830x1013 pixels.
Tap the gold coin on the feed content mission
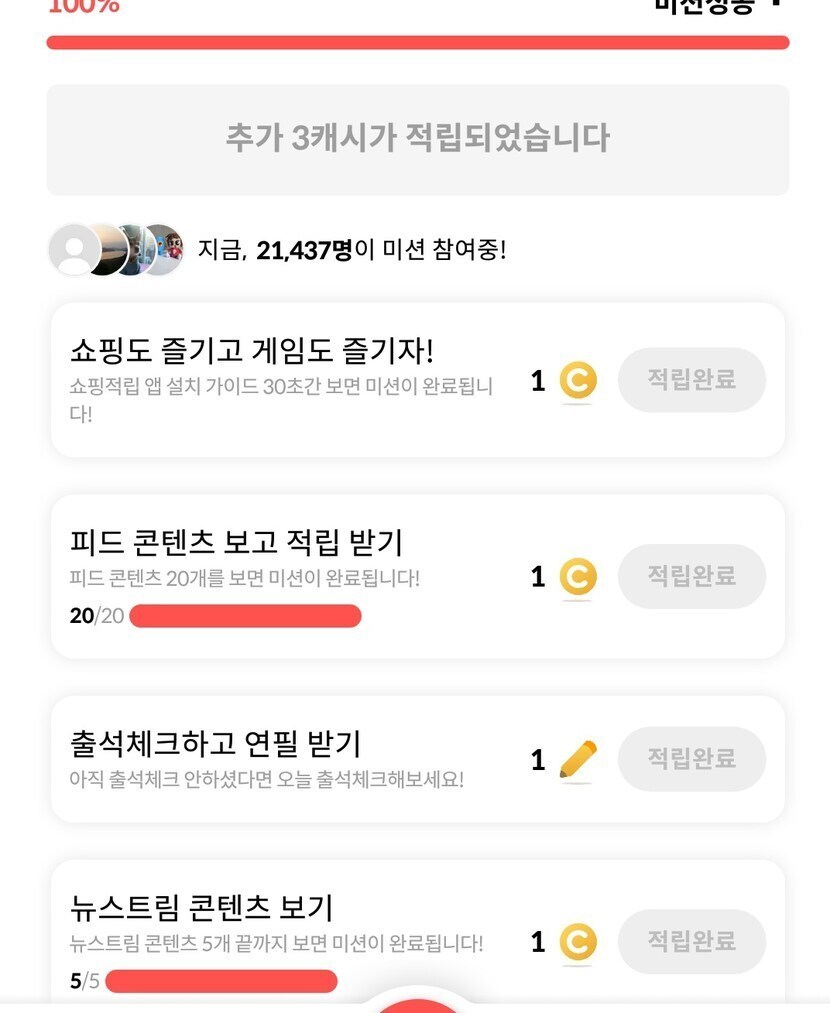tap(577, 577)
